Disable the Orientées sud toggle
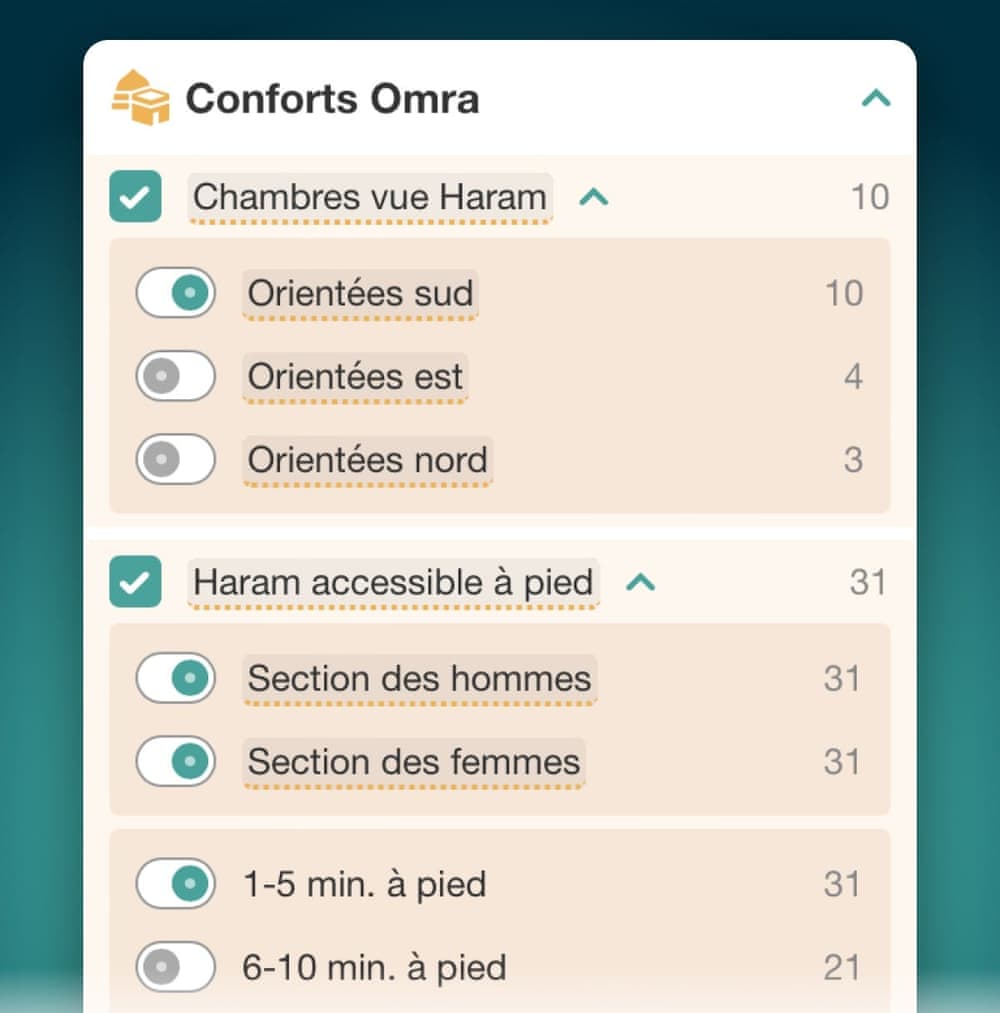1000x1013 pixels. 175,293
